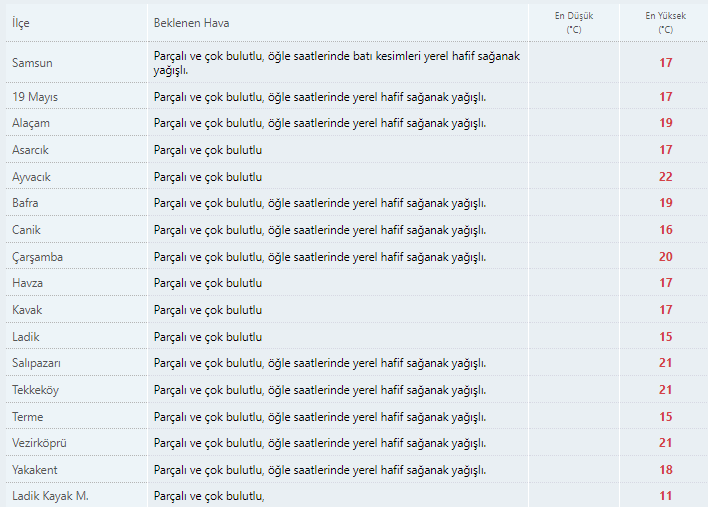708x507 pixels.
Task: Click the En Düşük (°C) column header
Action: pos(574,23)
